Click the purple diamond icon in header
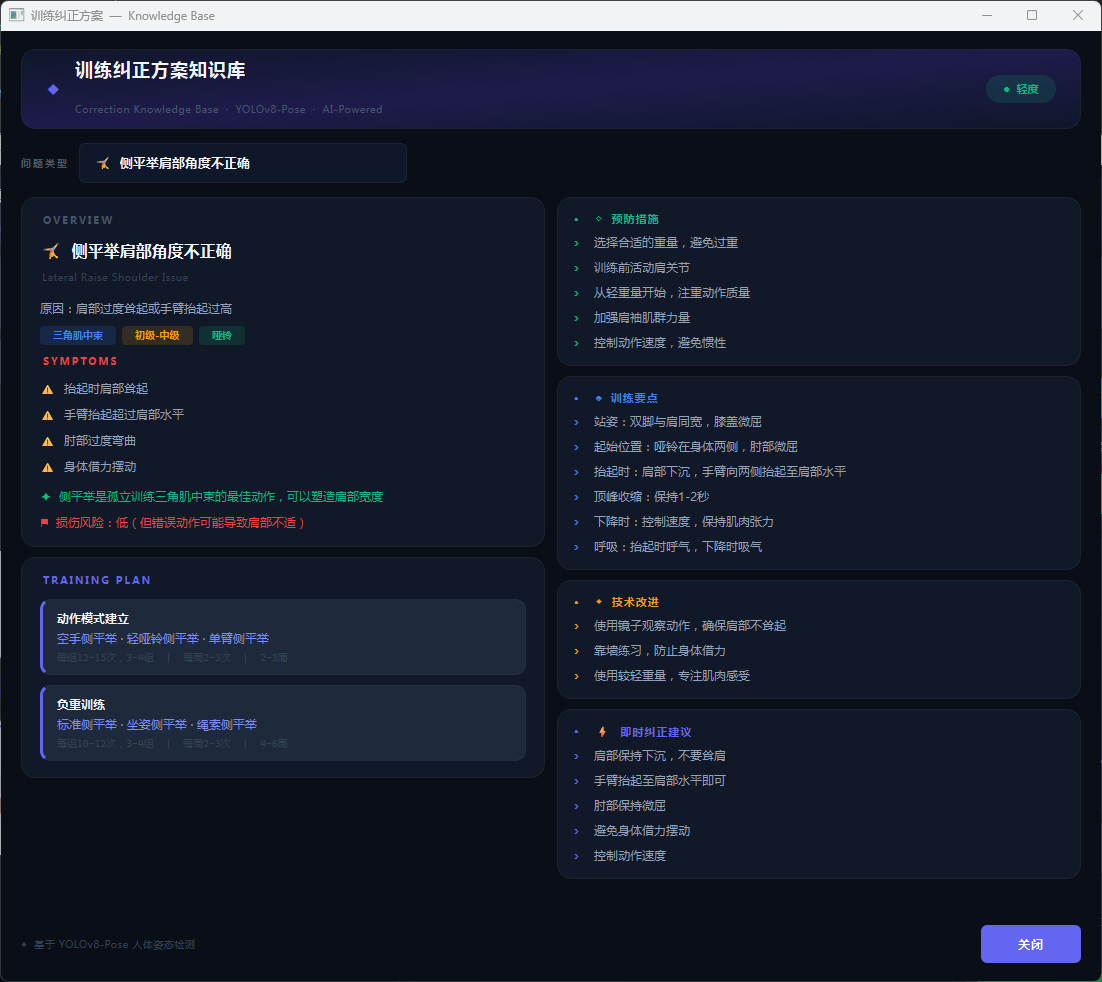This screenshot has height=982, width=1102. [x=53, y=90]
